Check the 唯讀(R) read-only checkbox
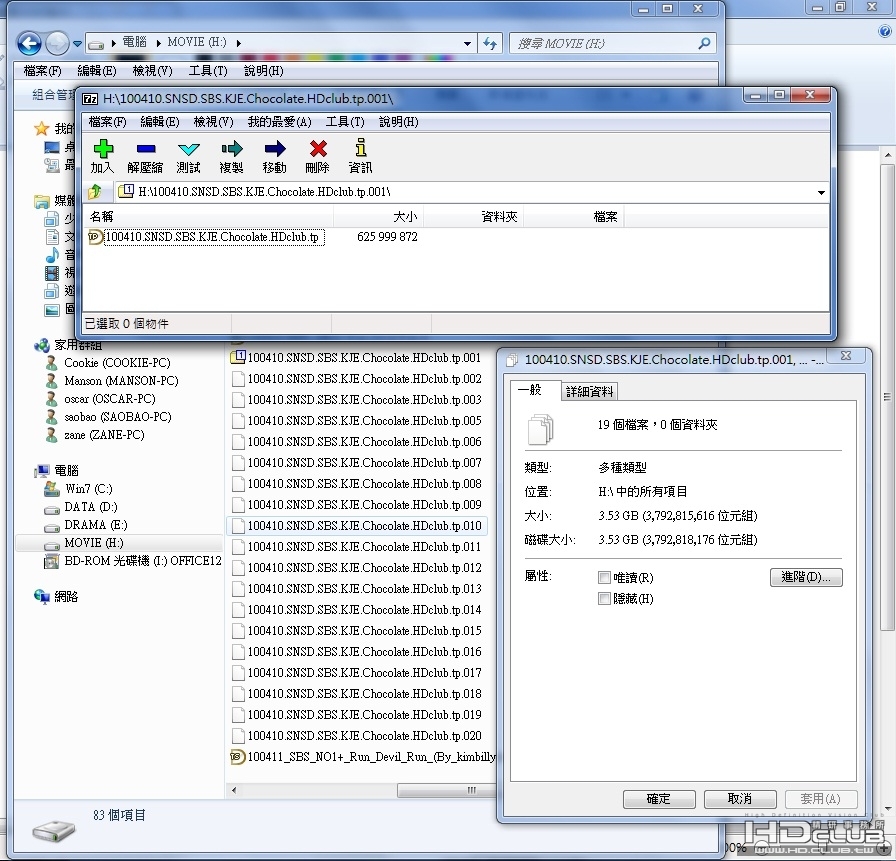Image resolution: width=896 pixels, height=861 pixels. (x=604, y=578)
